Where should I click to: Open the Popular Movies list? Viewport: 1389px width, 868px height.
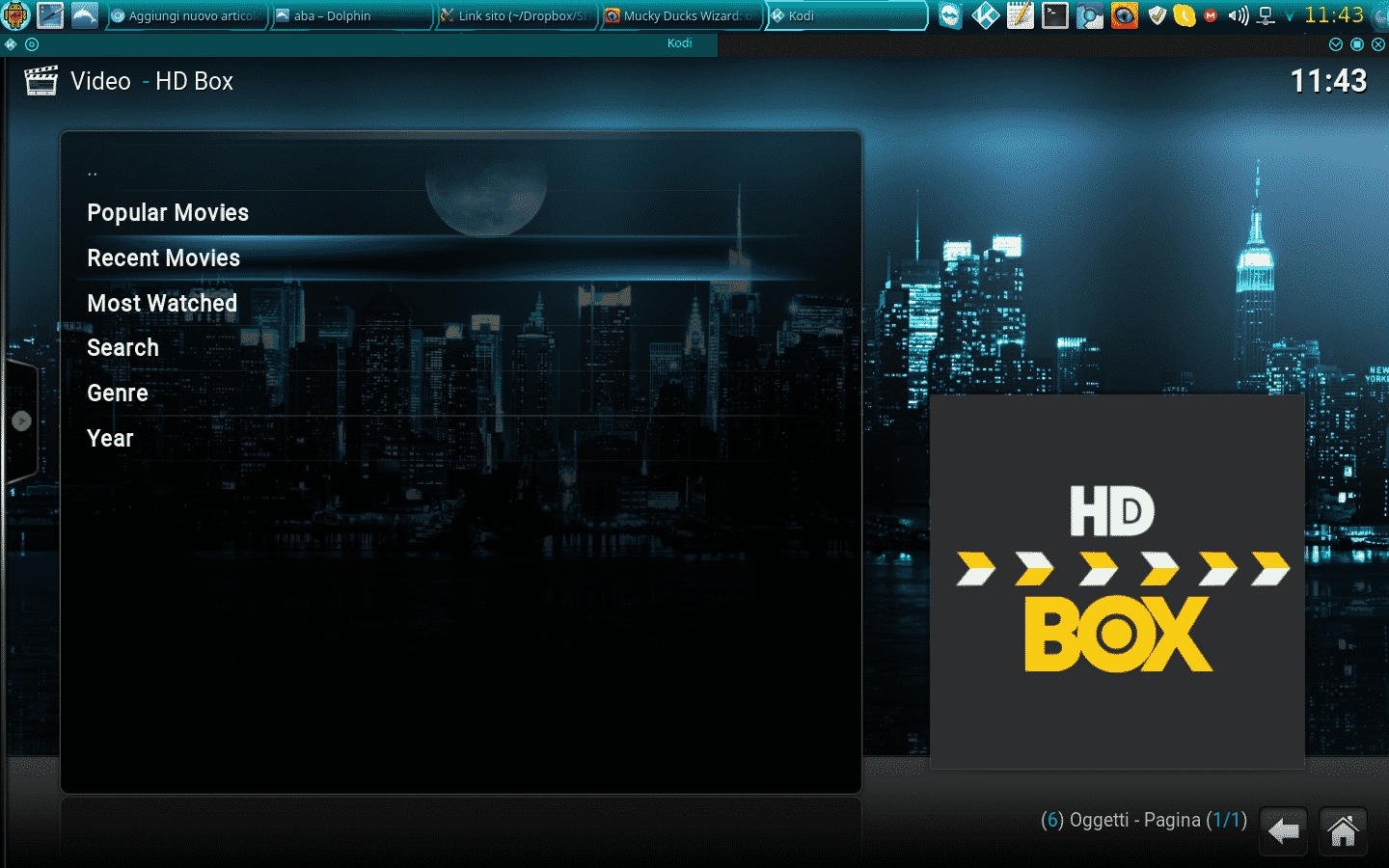[461, 212]
